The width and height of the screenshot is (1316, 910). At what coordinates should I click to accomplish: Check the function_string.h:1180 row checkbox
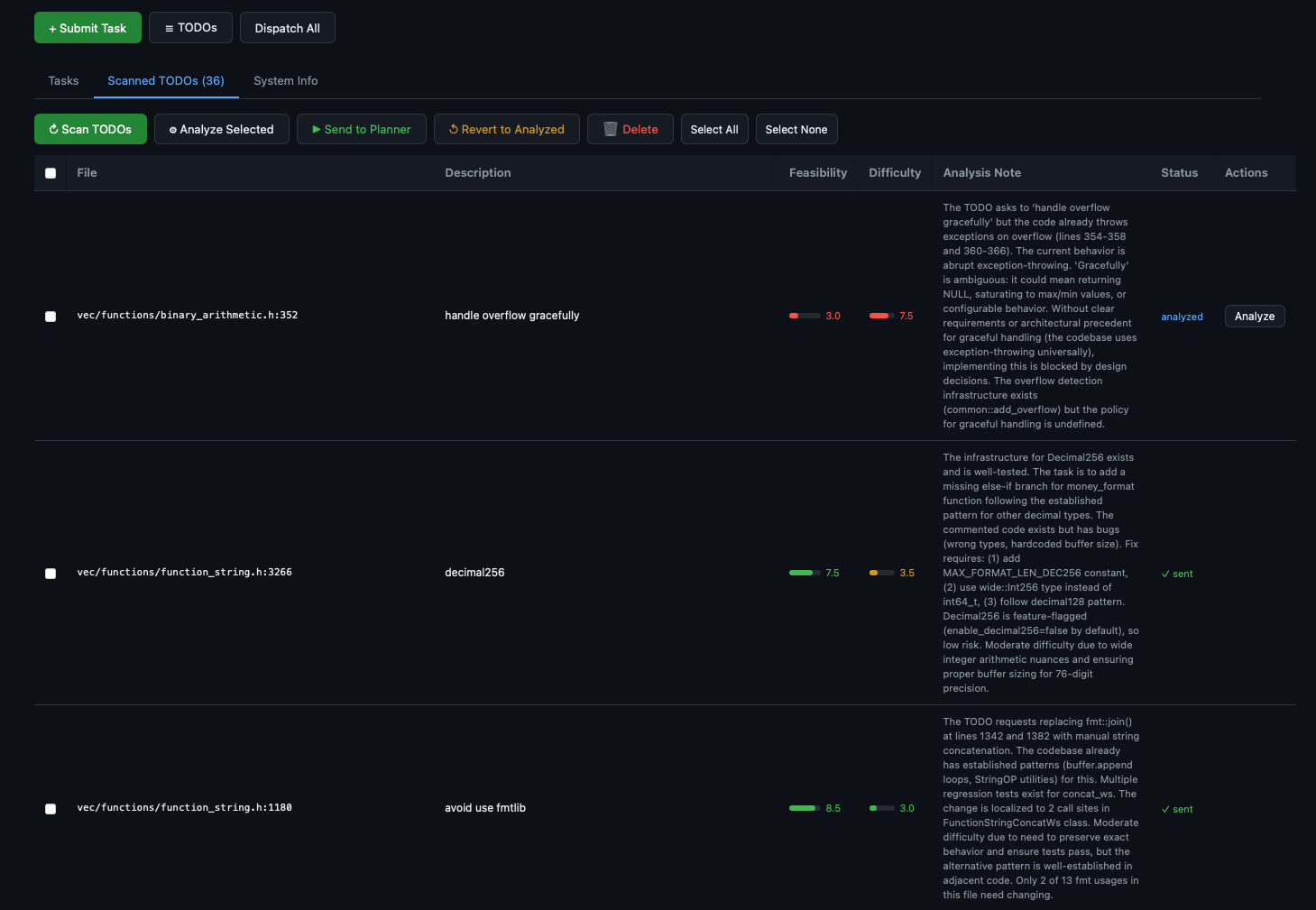[51, 809]
